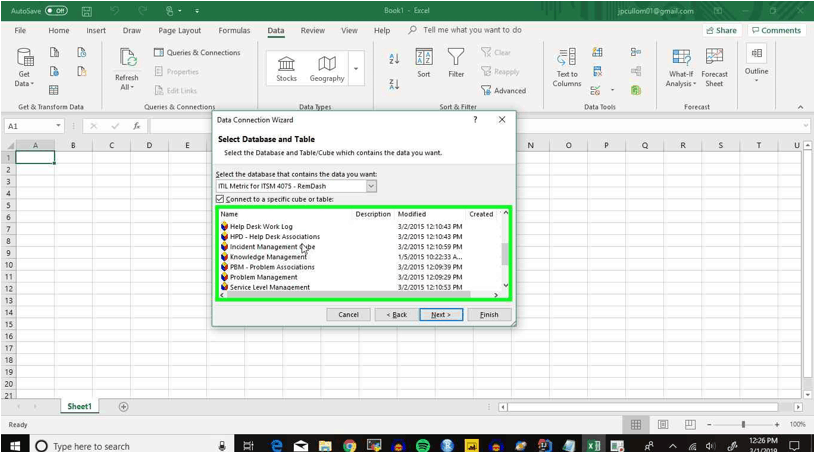Image resolution: width=814 pixels, height=452 pixels.
Task: Click the Next button in wizard
Action: pyautogui.click(x=441, y=314)
